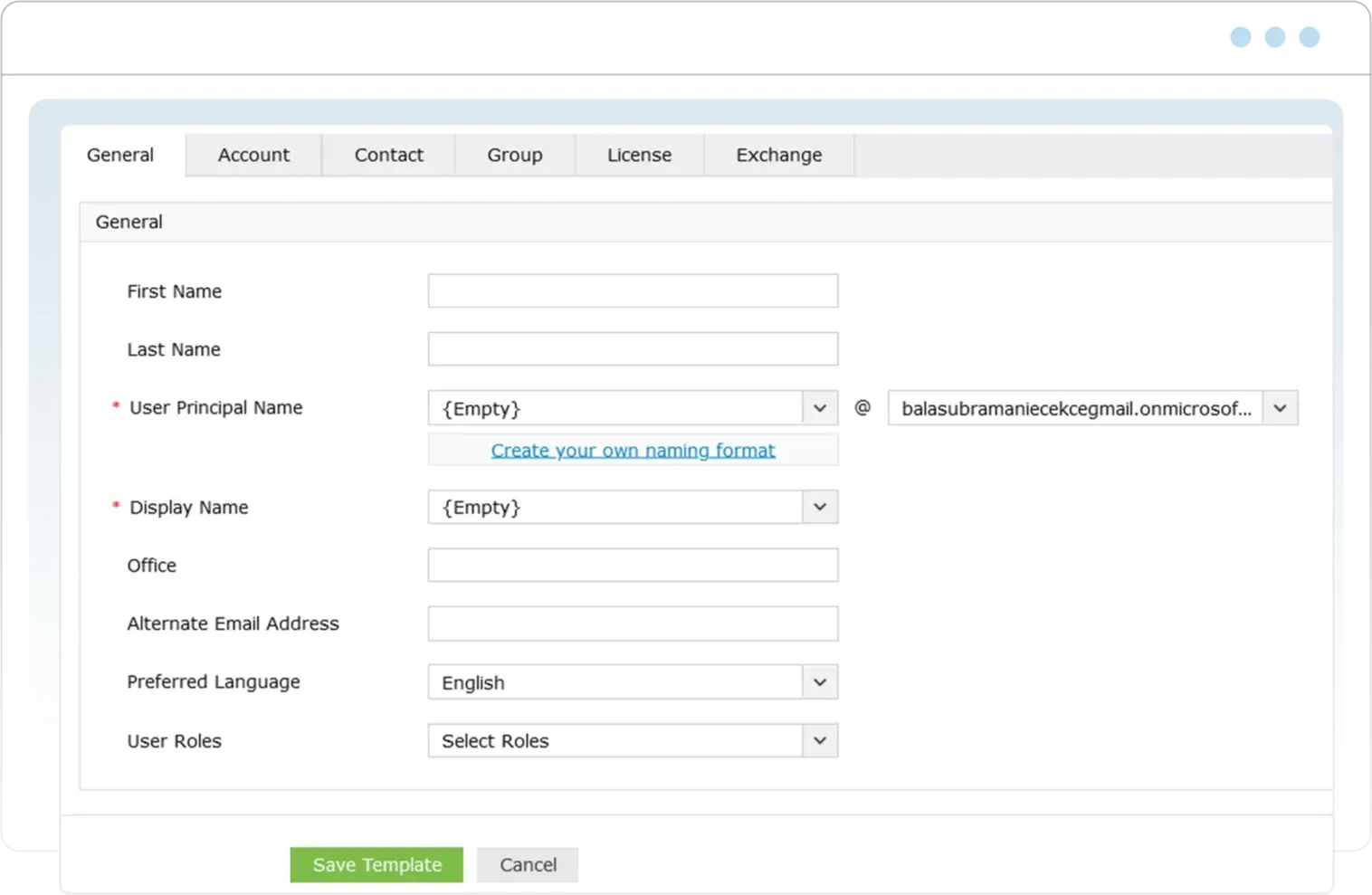Viewport: 1372px width, 895px height.
Task: Click the Alternate Email Address field
Action: pos(633,623)
